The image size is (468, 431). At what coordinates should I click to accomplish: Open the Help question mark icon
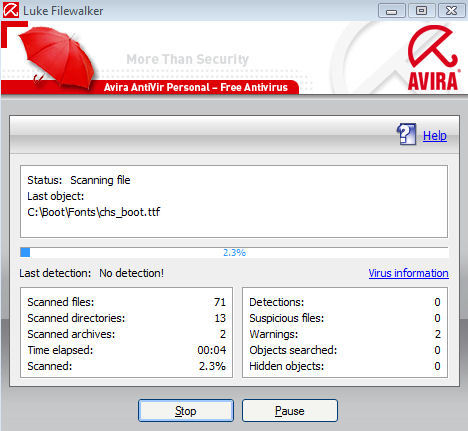tap(406, 134)
